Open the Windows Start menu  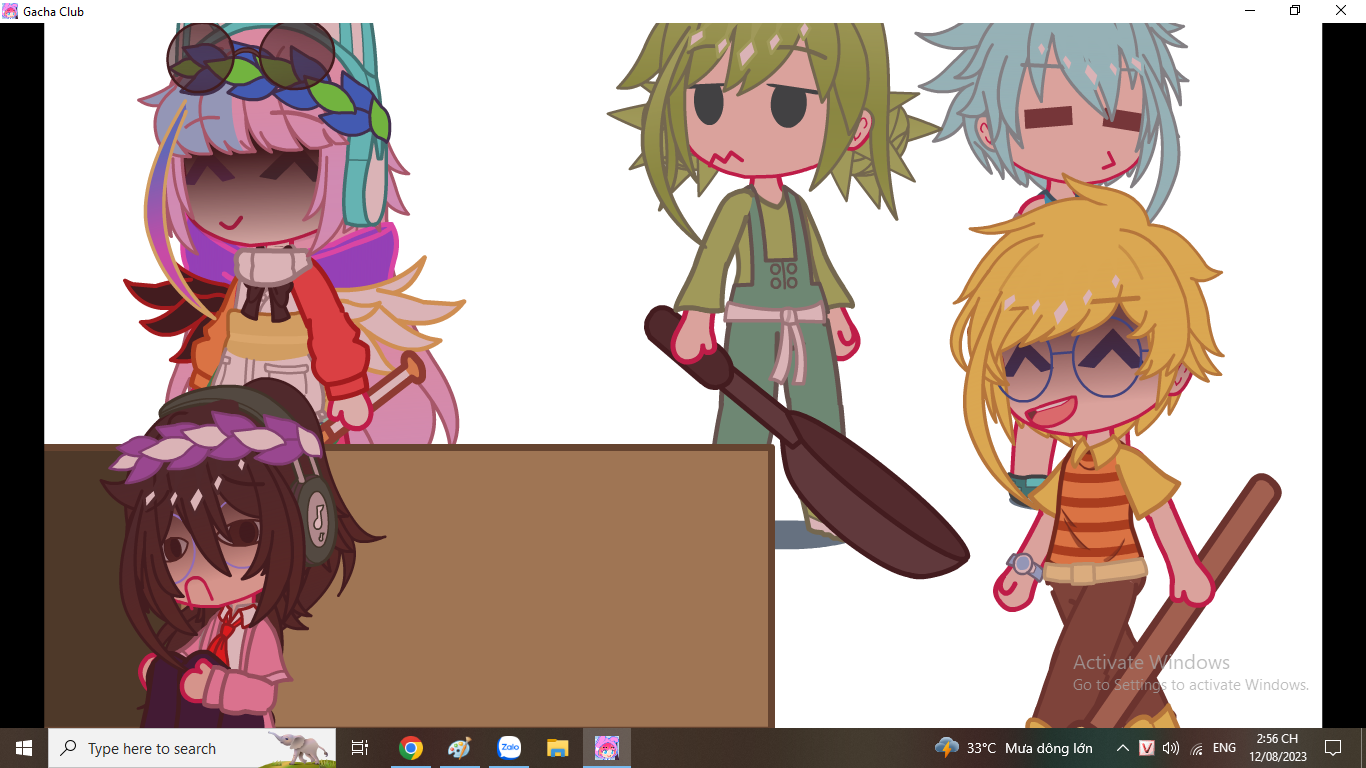pyautogui.click(x=23, y=748)
